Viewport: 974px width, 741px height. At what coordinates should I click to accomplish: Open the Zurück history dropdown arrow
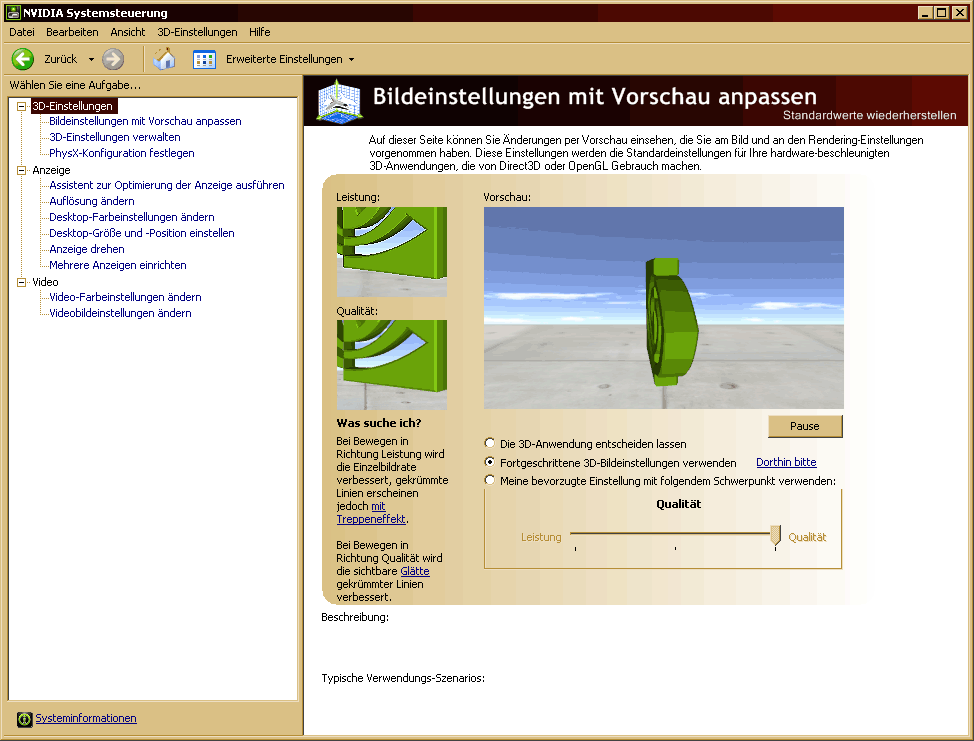coord(91,60)
